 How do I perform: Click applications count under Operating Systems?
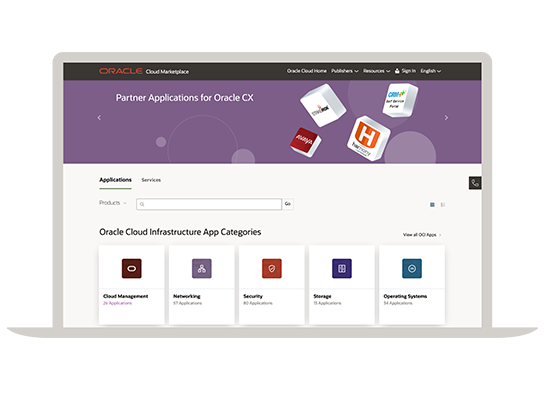pos(398,303)
